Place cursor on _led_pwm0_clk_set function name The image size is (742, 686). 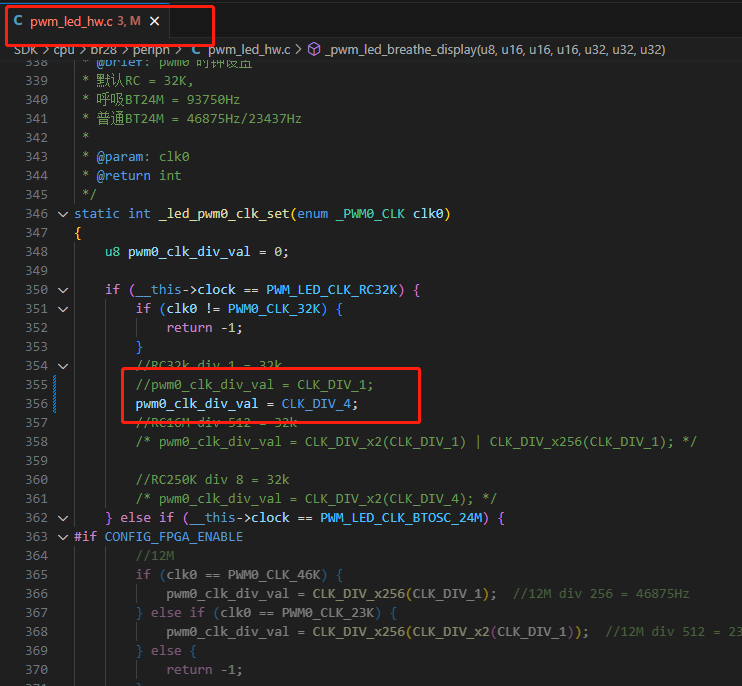click(224, 214)
